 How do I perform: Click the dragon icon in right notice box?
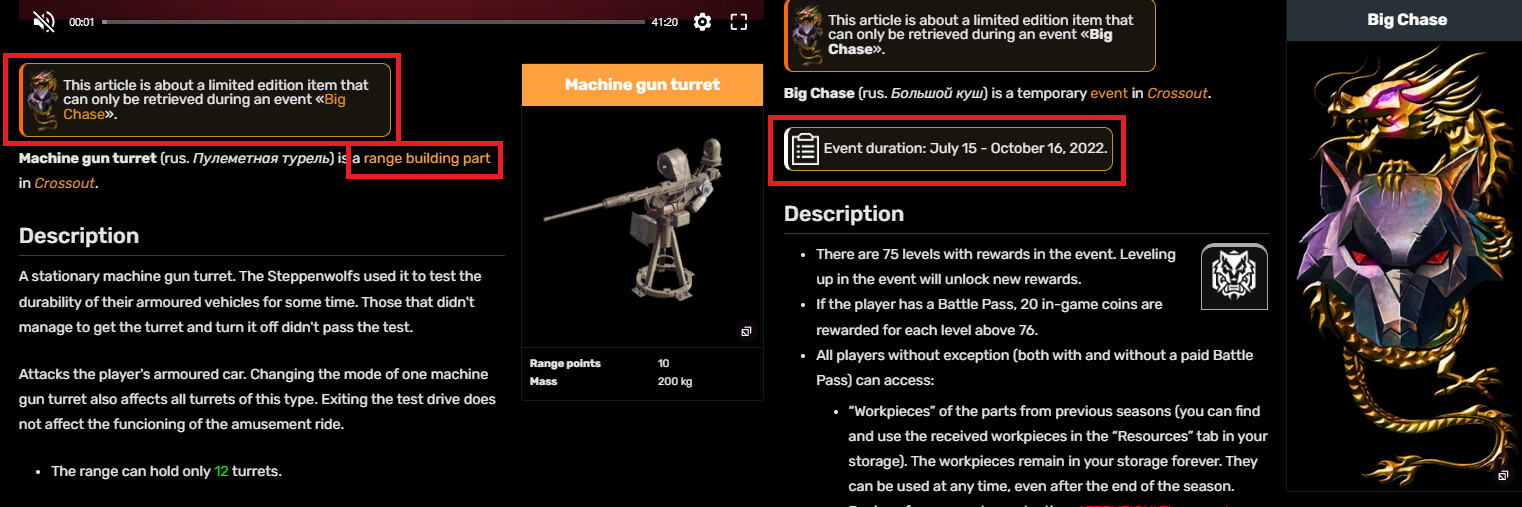point(807,34)
